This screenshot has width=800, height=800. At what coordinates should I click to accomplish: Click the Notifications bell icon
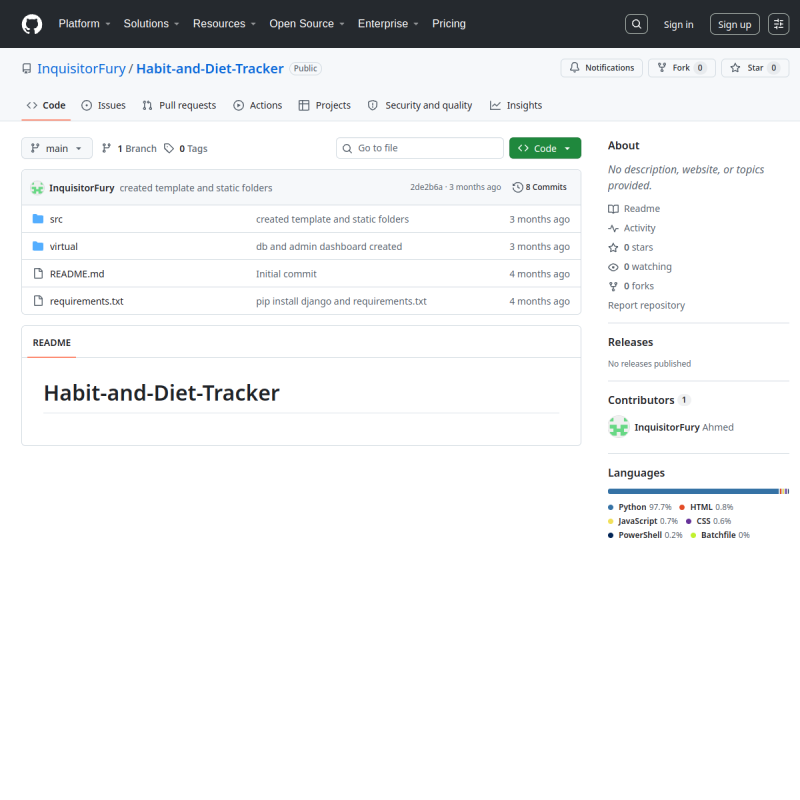pos(574,67)
